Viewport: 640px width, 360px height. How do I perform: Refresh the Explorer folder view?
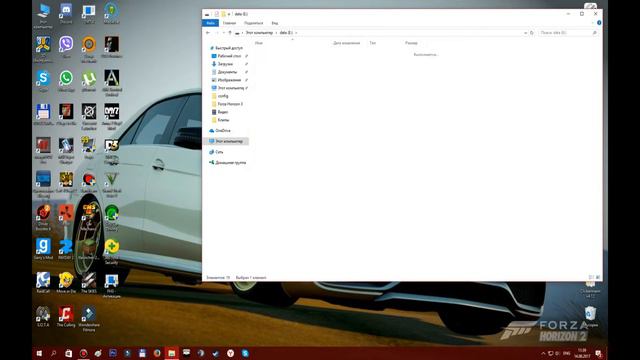(532, 33)
